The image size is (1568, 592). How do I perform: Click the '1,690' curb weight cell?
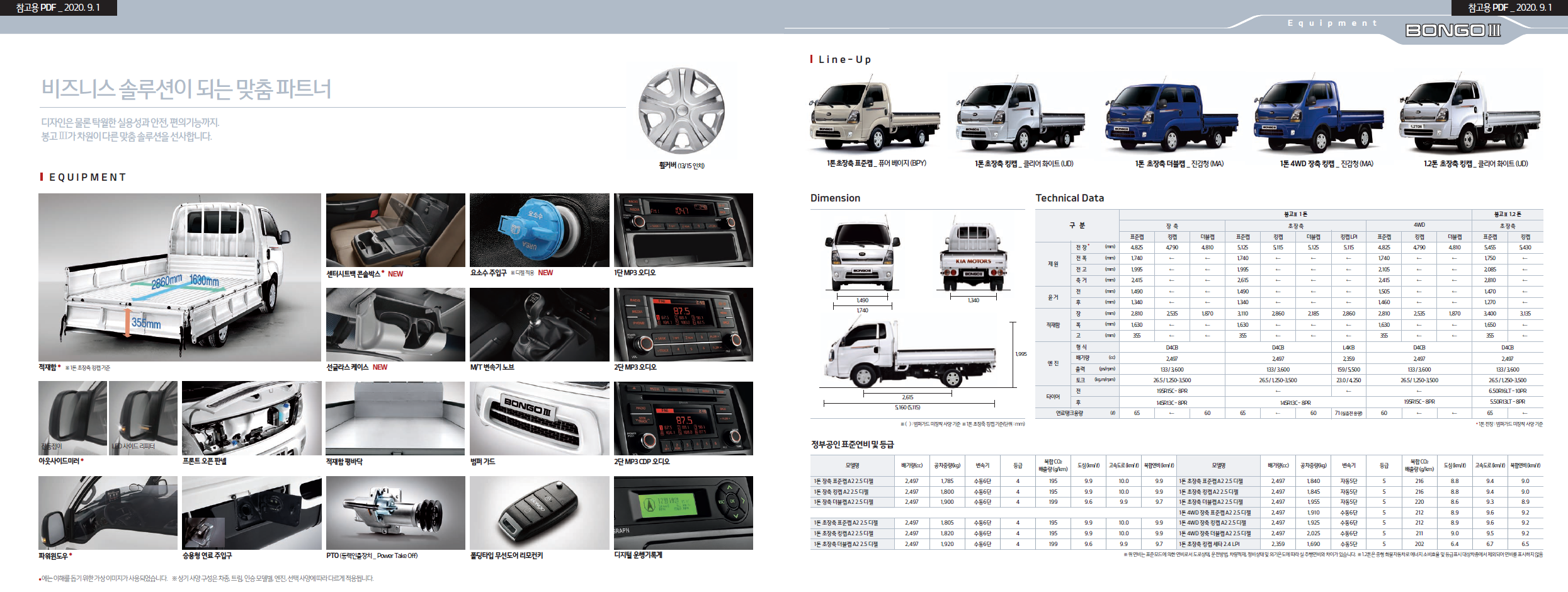[x=1313, y=544]
